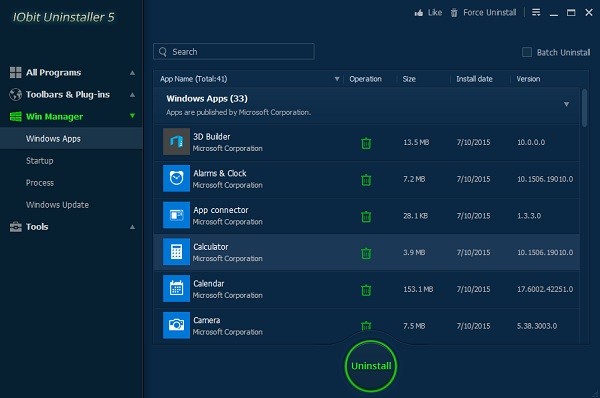Viewport: 600px width, 398px height.
Task: Collapse the Windows Apps (33) group
Action: [566, 104]
